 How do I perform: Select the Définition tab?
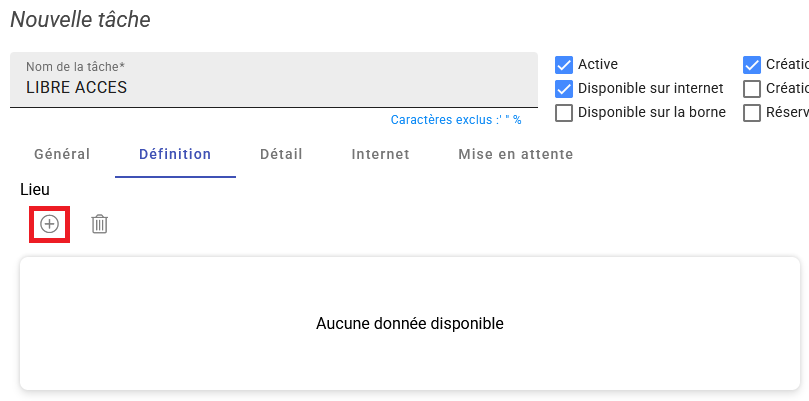(x=175, y=154)
